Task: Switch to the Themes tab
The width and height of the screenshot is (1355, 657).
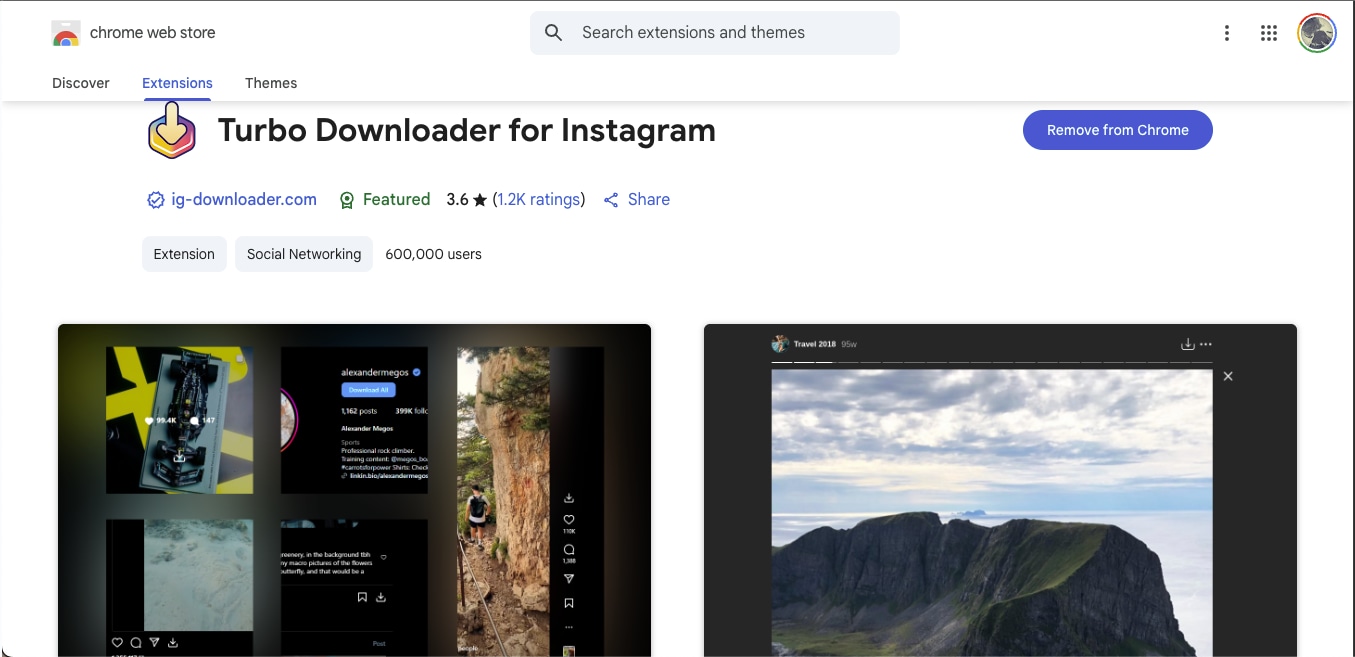Action: click(271, 83)
